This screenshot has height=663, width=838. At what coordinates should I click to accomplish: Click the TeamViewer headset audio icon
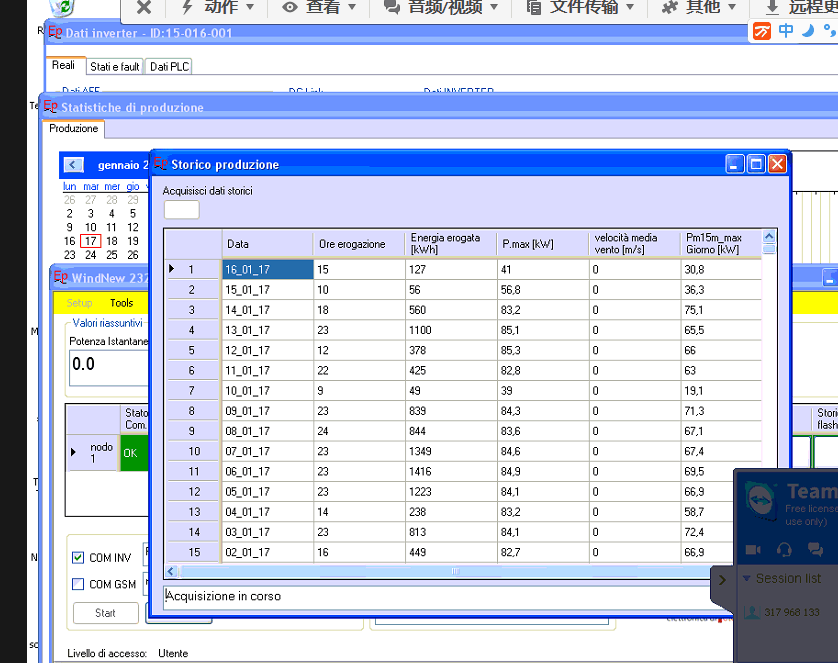click(x=784, y=549)
